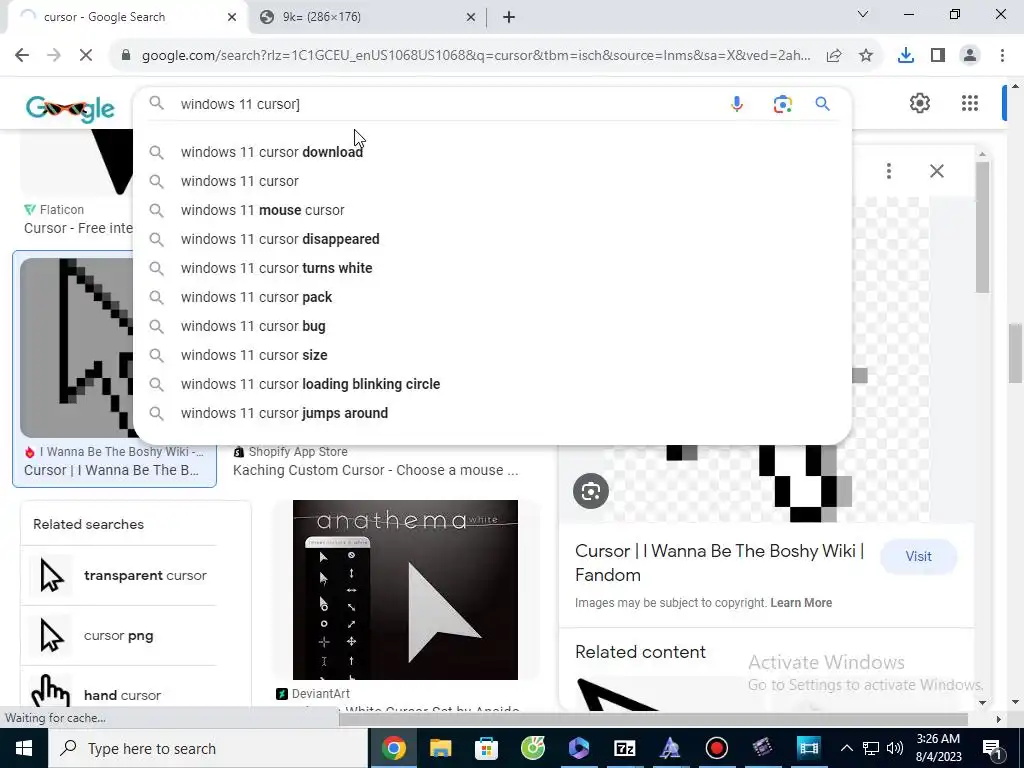This screenshot has width=1024, height=768.
Task: Select suggestion windows 11 cursor disappeared
Action: click(492, 239)
